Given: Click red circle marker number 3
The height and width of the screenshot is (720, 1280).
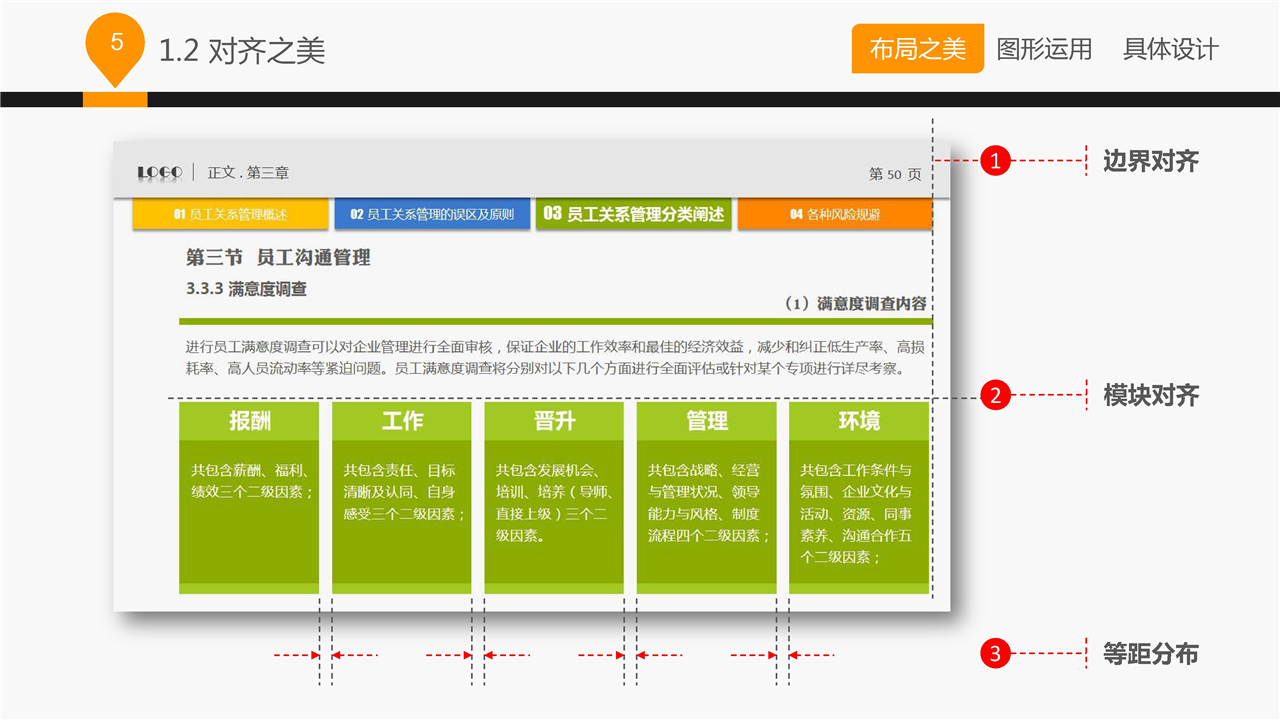Looking at the screenshot, I should (995, 654).
